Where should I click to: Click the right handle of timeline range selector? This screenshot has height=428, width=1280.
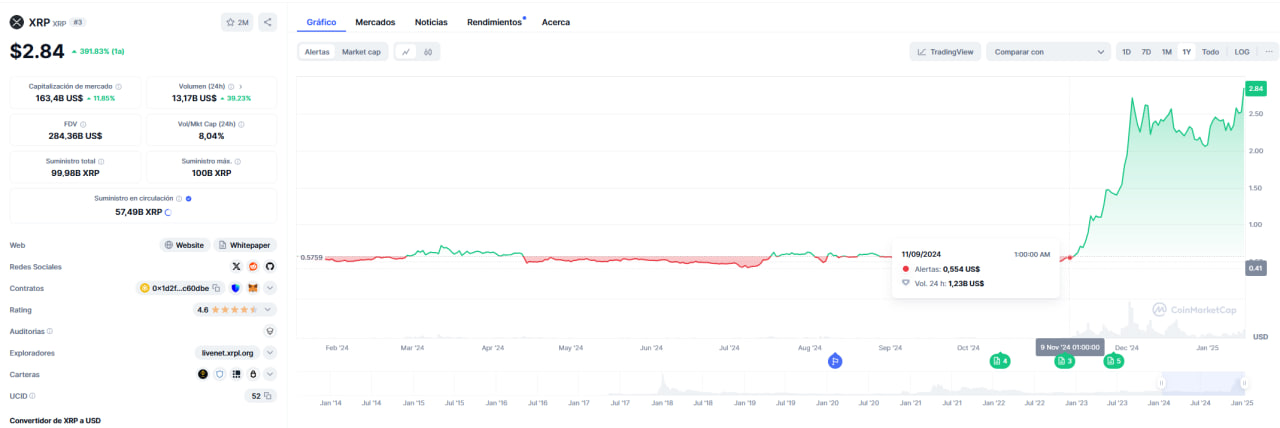click(1244, 383)
